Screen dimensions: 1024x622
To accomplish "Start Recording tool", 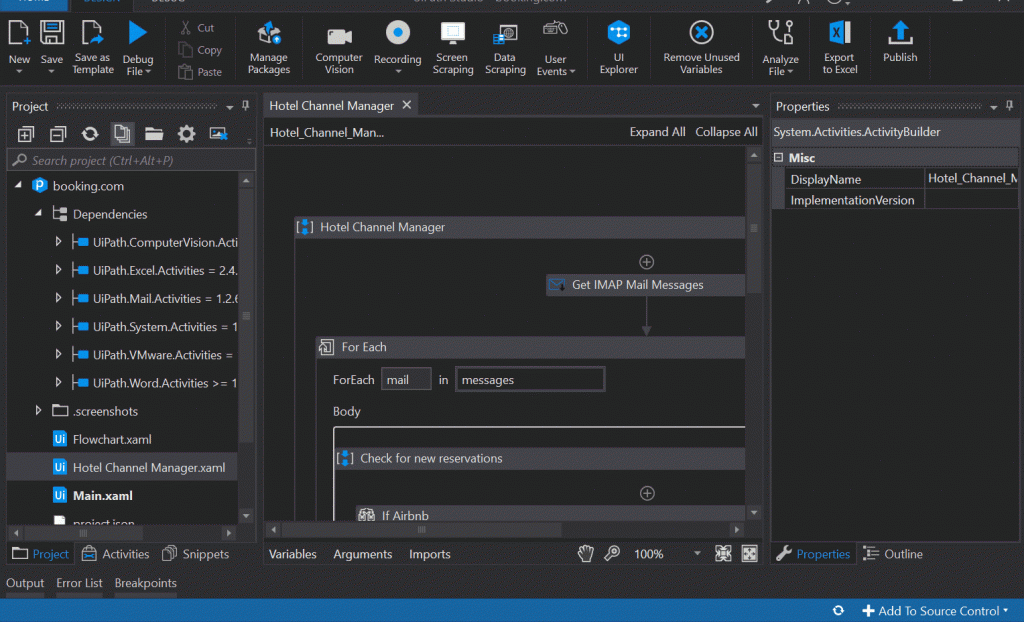I will click(397, 46).
